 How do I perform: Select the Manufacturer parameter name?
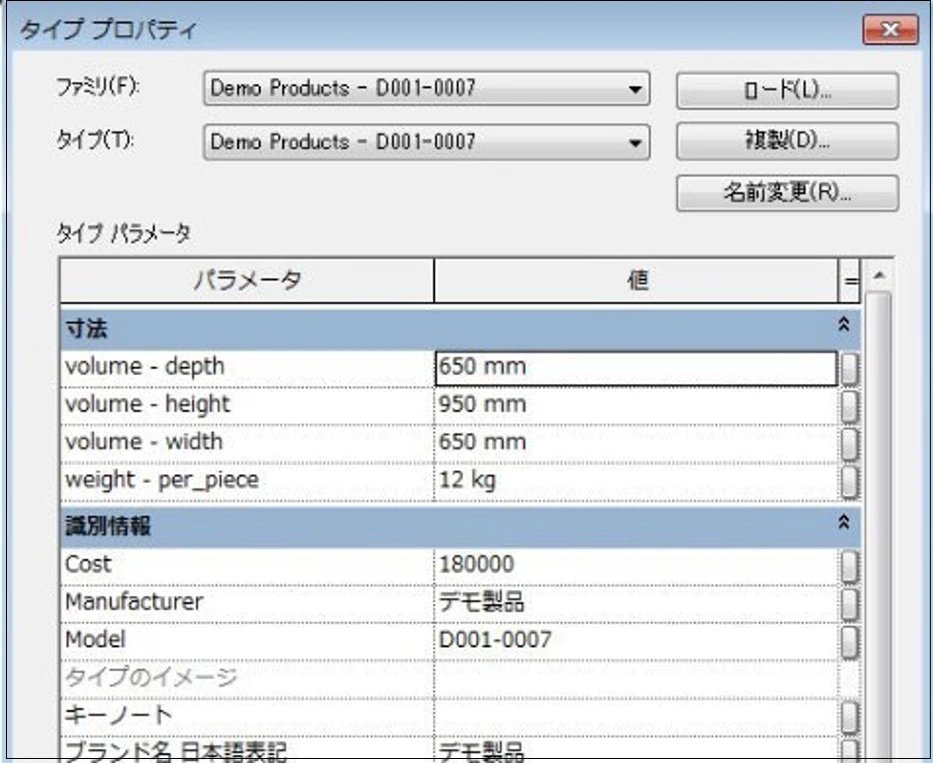coord(248,603)
